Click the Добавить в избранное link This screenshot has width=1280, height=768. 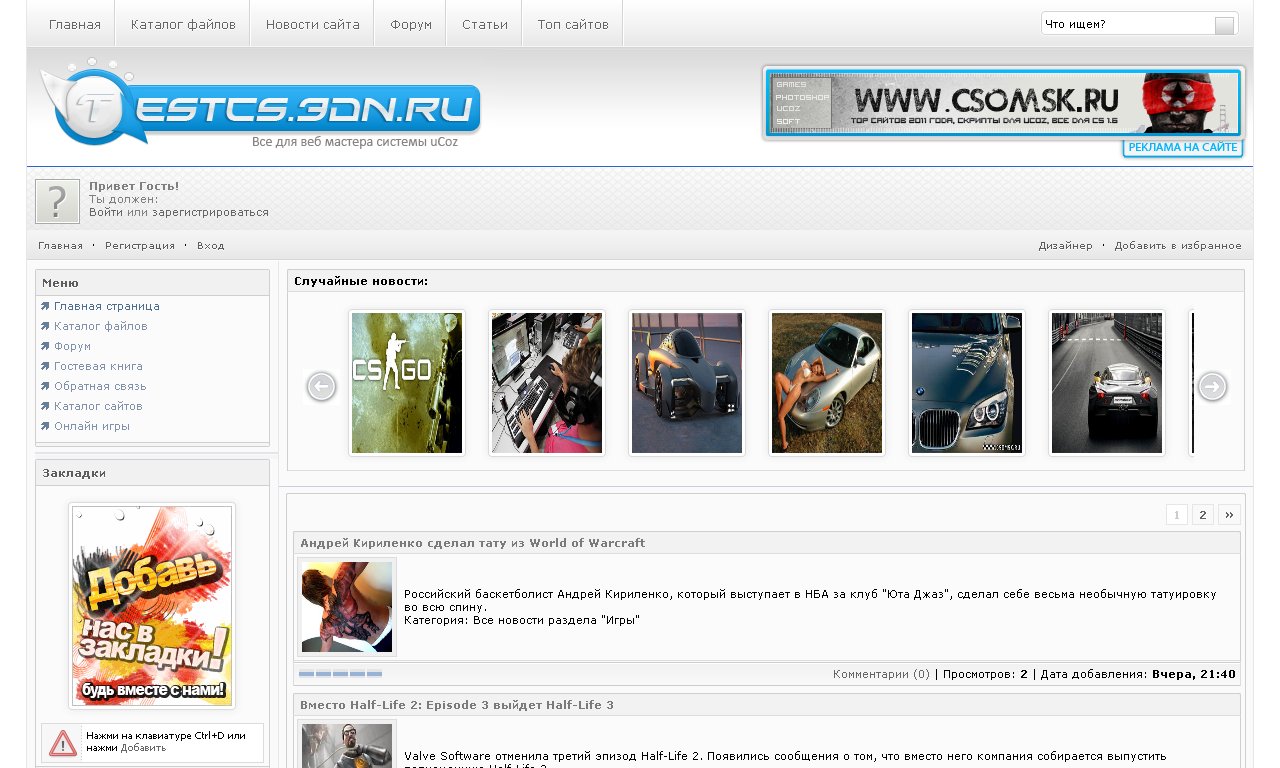tap(1178, 246)
